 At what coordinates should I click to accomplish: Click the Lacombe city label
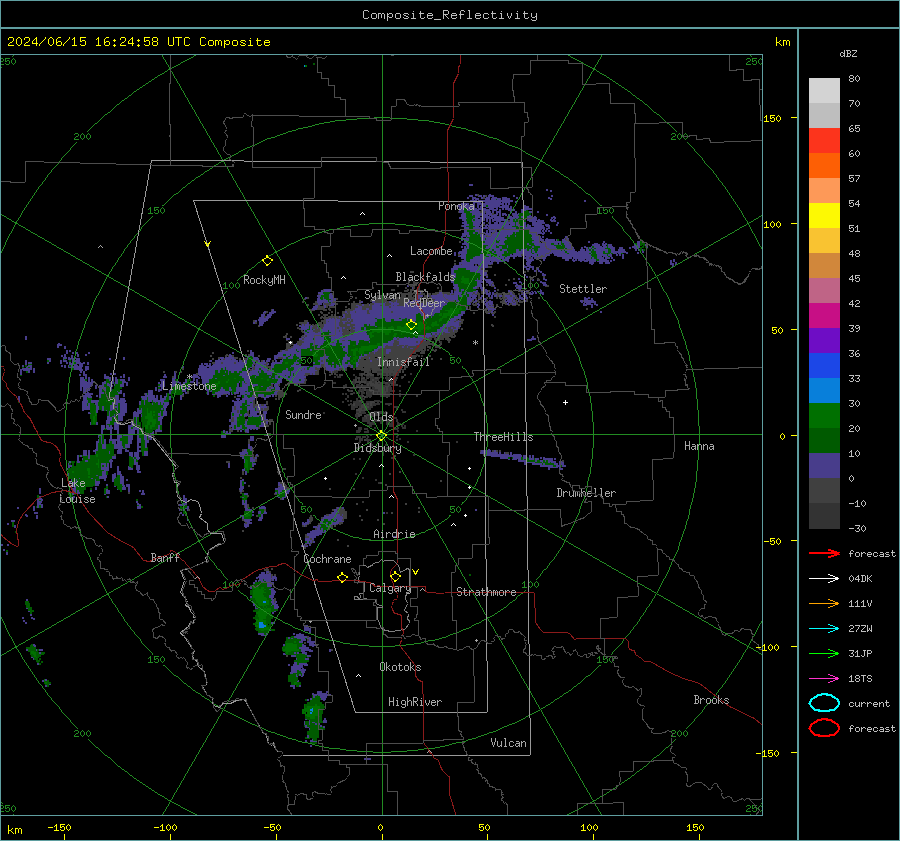pos(431,251)
